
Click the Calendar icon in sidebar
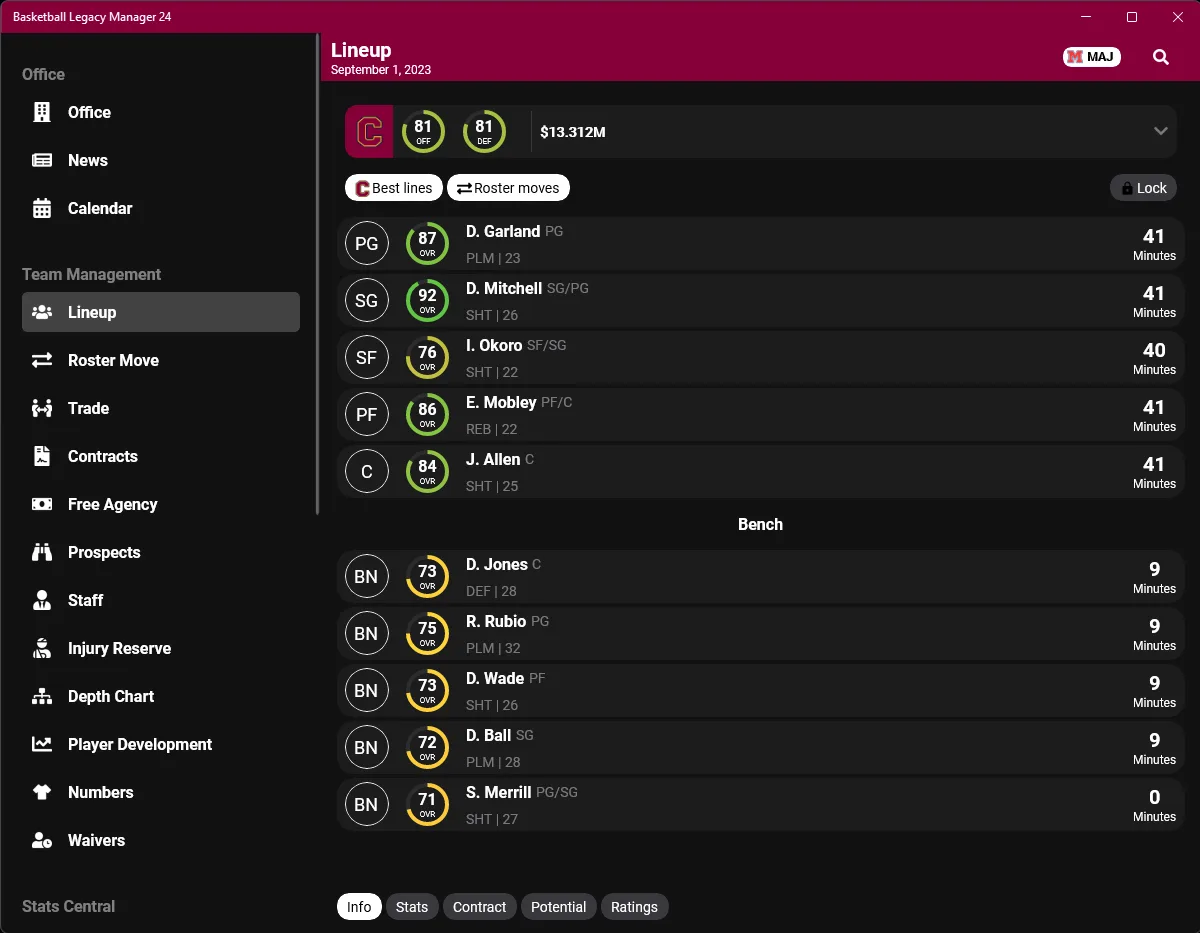pos(42,208)
